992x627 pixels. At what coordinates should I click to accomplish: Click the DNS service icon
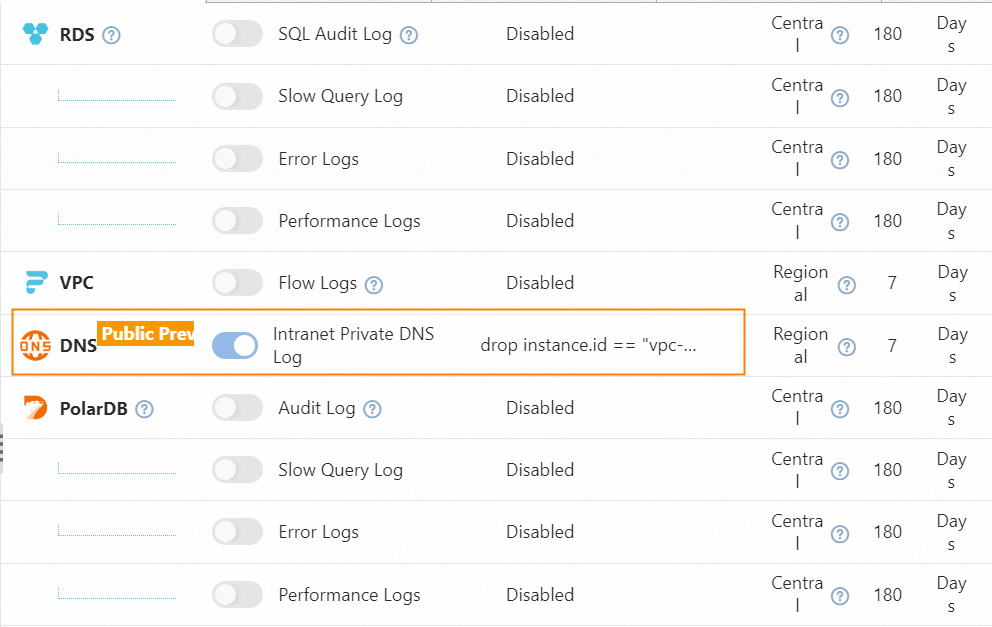pos(36,345)
